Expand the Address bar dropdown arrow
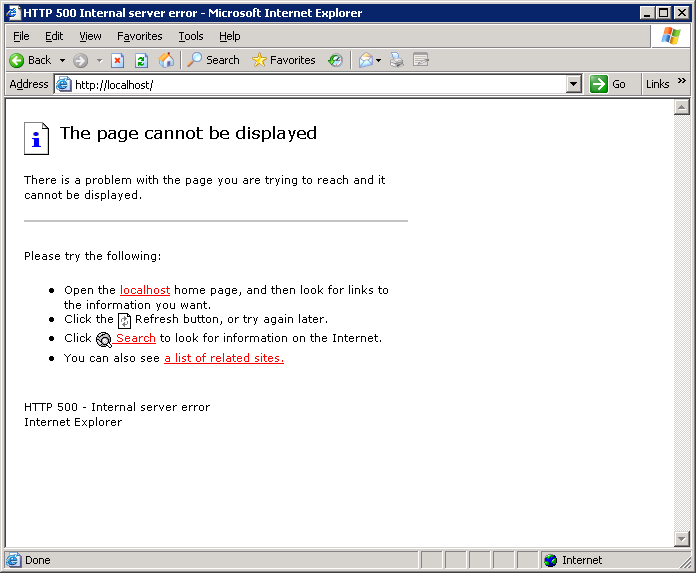The height and width of the screenshot is (573, 696). coord(573,85)
